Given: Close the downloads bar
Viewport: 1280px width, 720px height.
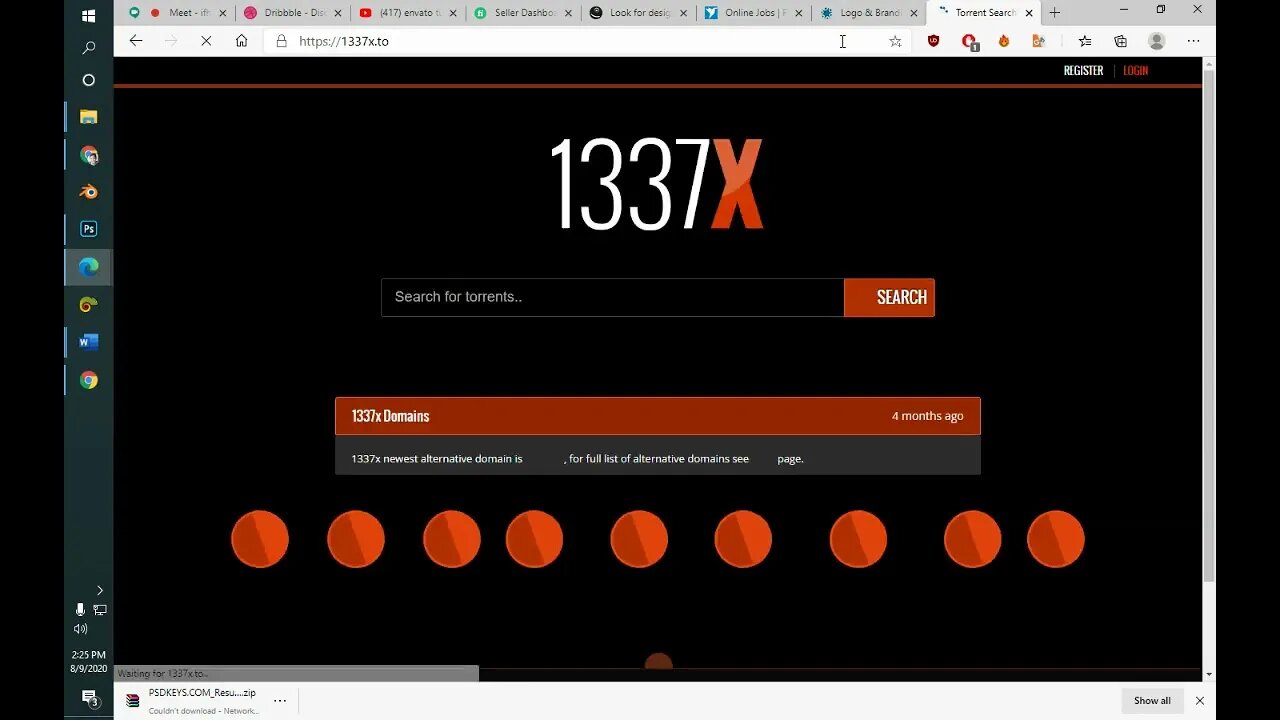Looking at the screenshot, I should pyautogui.click(x=1200, y=701).
